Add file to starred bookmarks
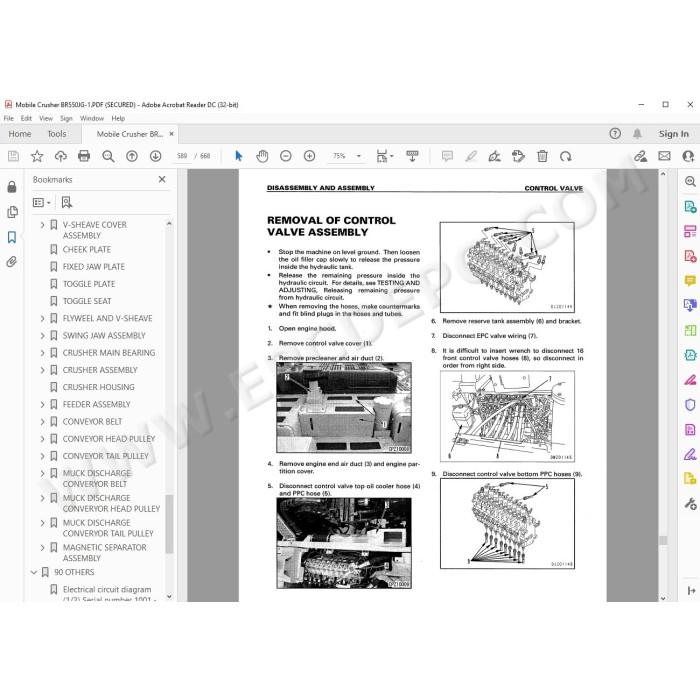The image size is (700, 700). (37, 156)
